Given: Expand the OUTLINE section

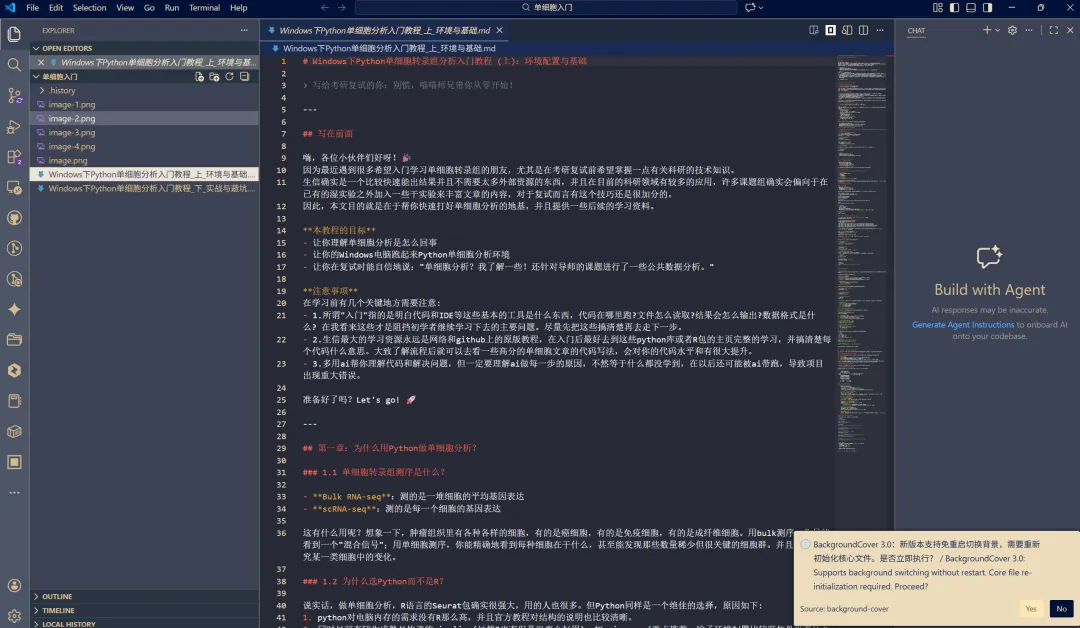Looking at the screenshot, I should click(145, 596).
